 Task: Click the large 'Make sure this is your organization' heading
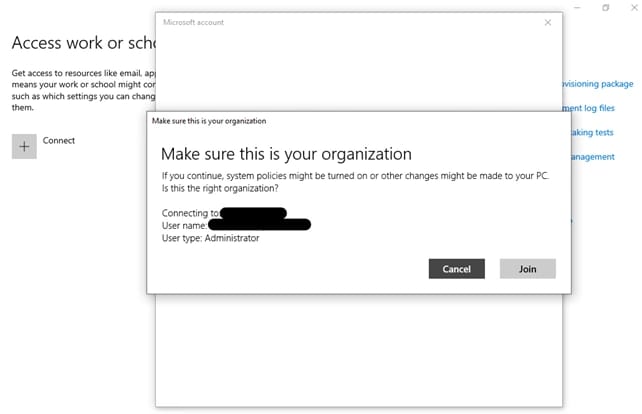click(286, 154)
